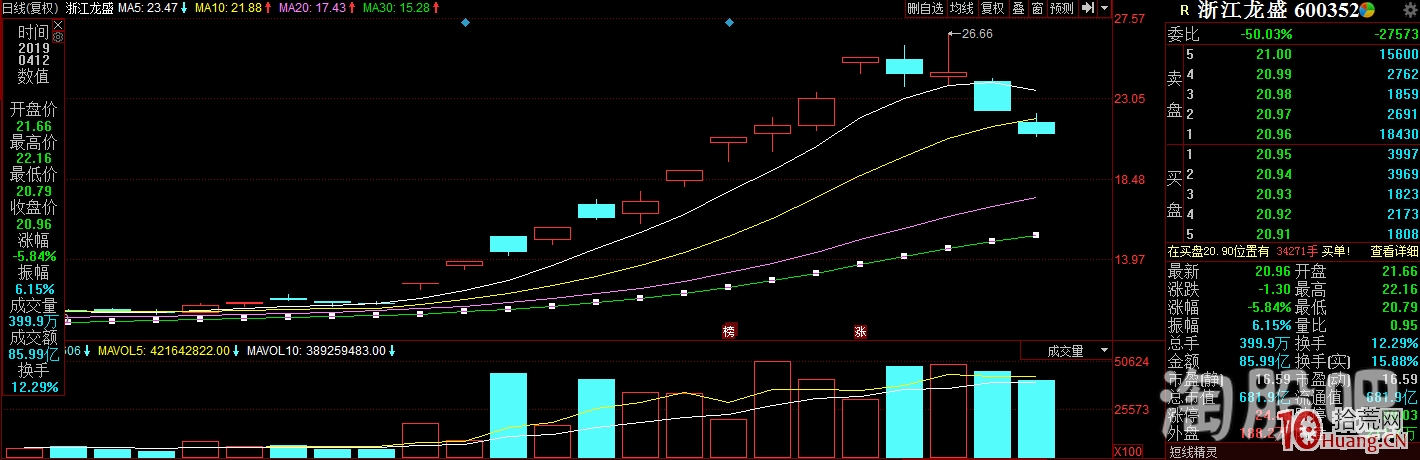Select buy level 5 price 20.91
The height and width of the screenshot is (460, 1420).
(x=1273, y=234)
